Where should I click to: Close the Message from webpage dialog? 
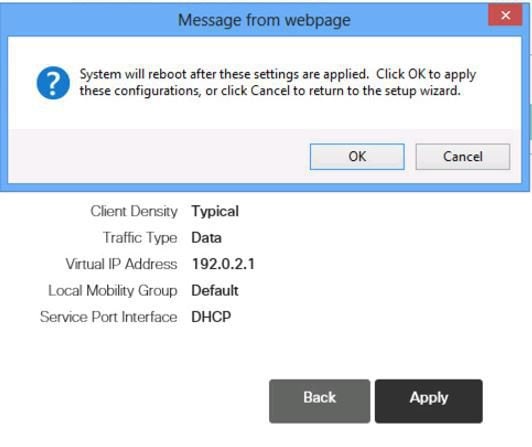click(505, 15)
